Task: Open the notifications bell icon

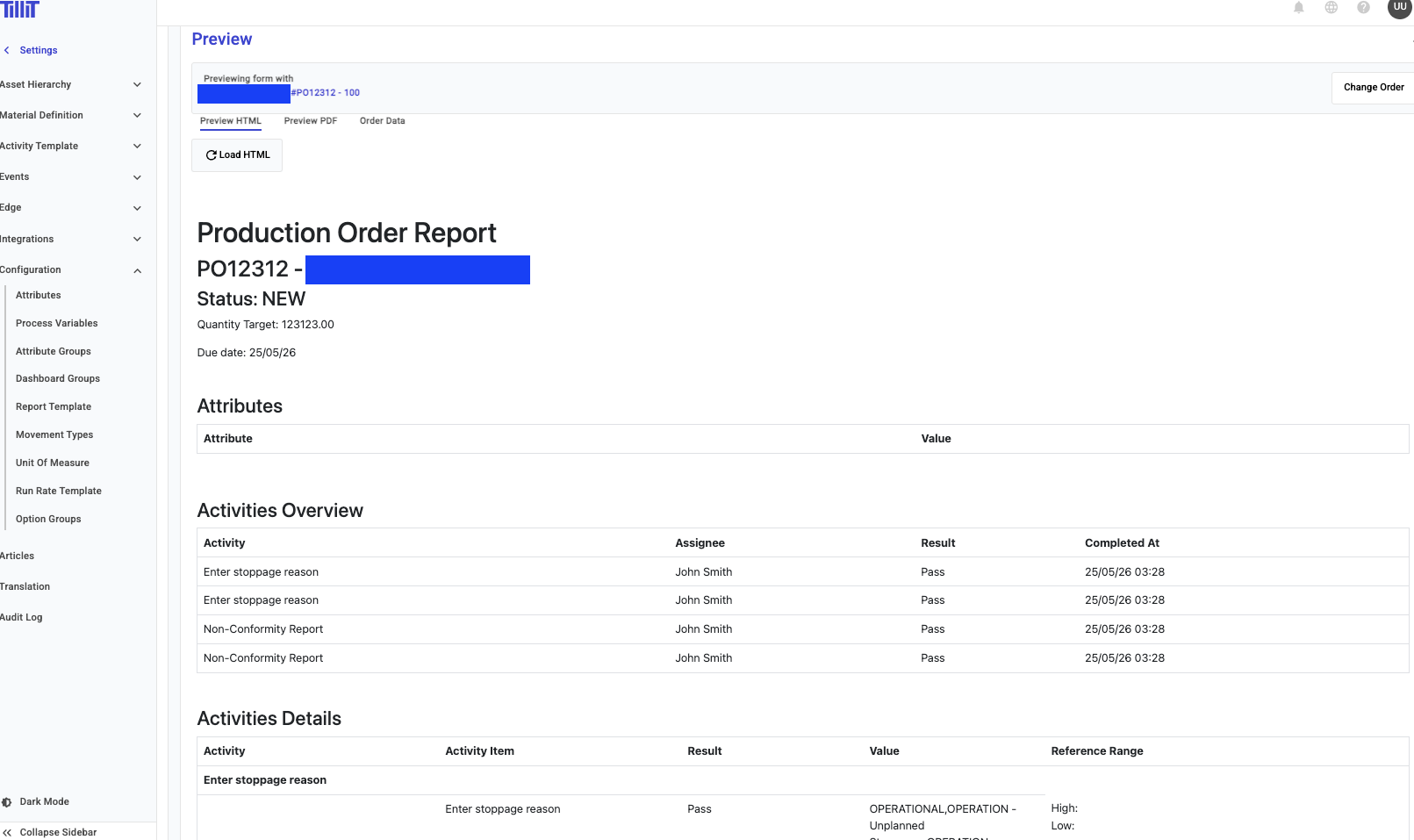Action: pos(1299,8)
